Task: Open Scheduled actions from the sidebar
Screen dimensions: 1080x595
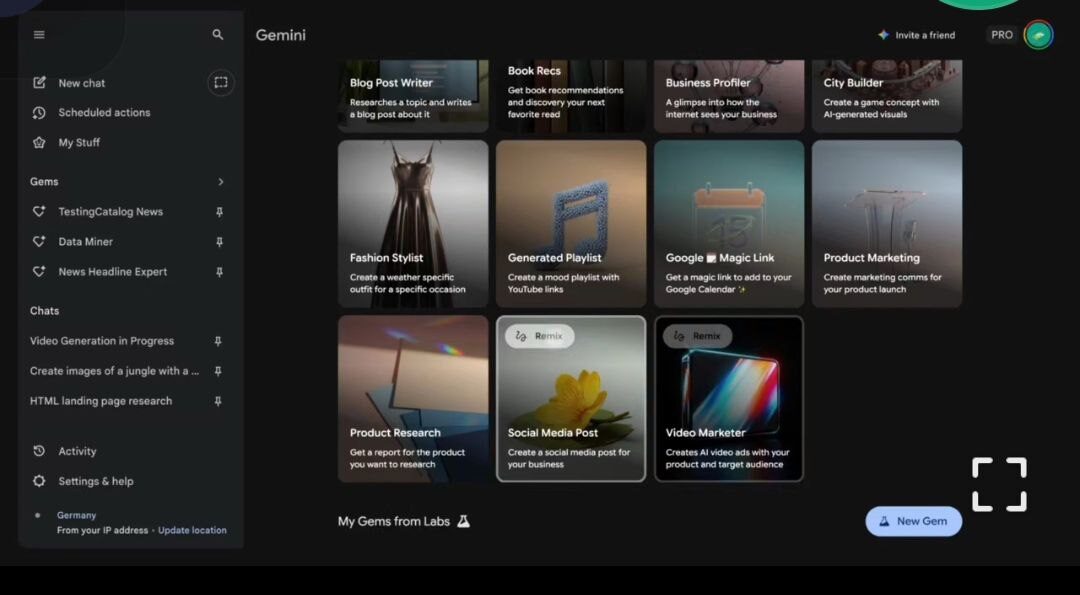Action: tap(104, 113)
